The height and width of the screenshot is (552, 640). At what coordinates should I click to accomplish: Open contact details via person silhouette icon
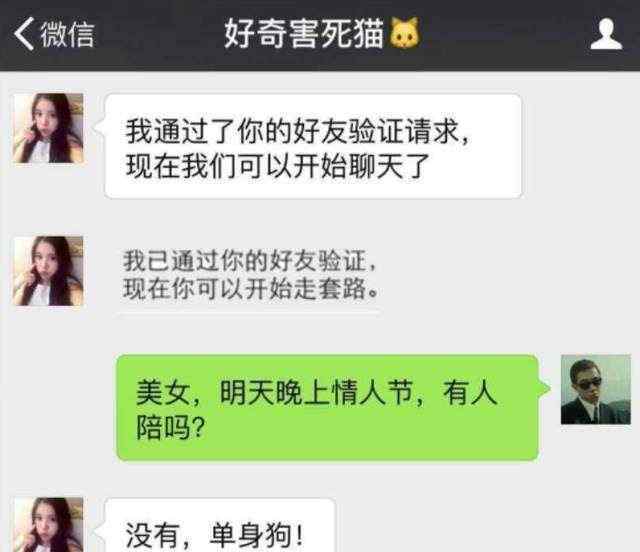point(606,34)
